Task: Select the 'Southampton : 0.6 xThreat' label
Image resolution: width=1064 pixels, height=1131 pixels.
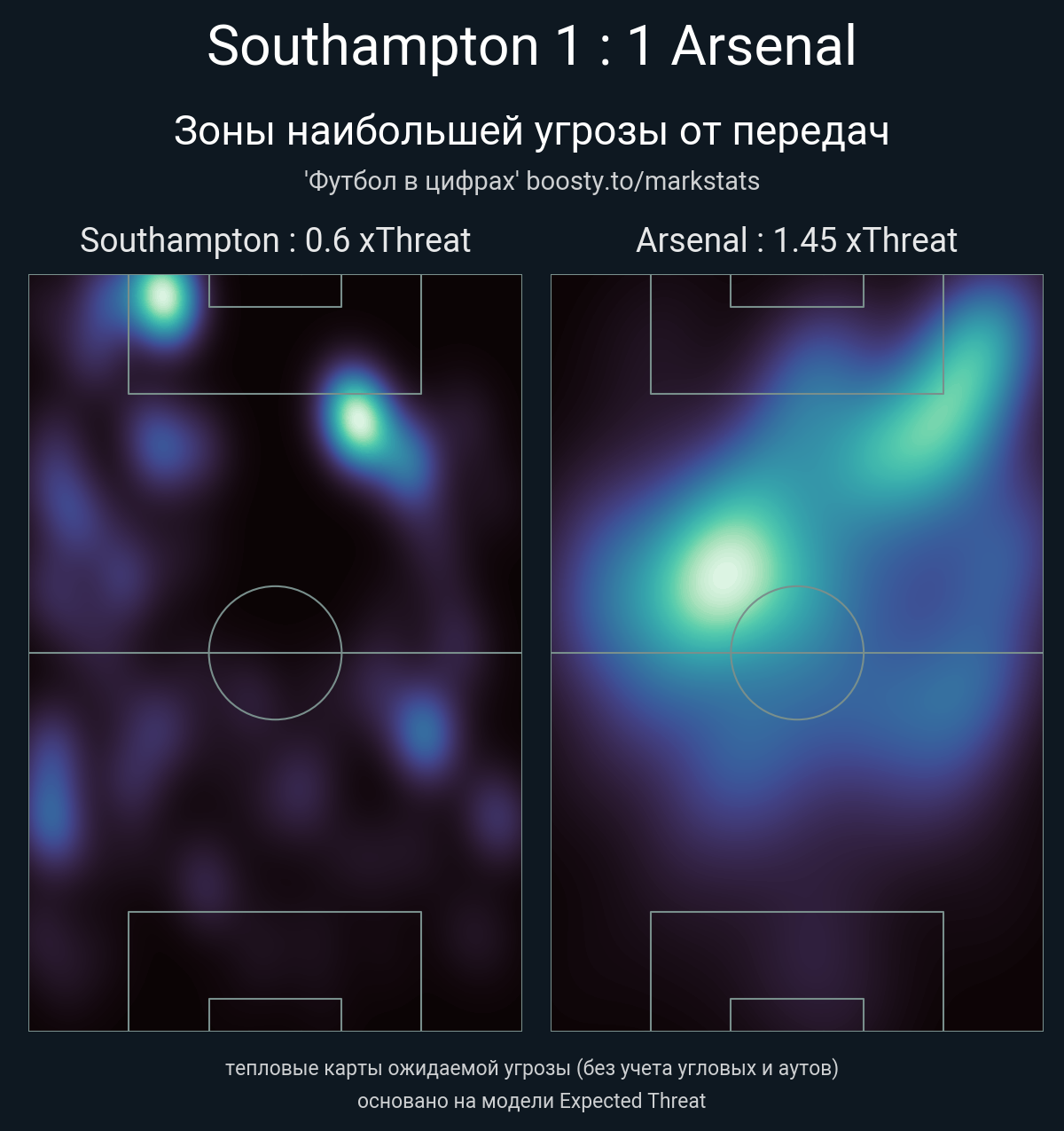Action: [275, 240]
